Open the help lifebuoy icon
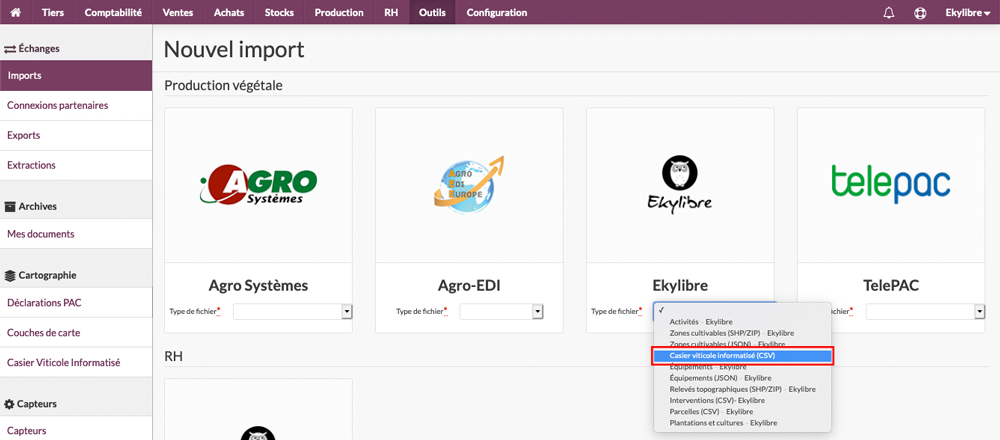The image size is (1000, 440). pyautogui.click(x=920, y=13)
